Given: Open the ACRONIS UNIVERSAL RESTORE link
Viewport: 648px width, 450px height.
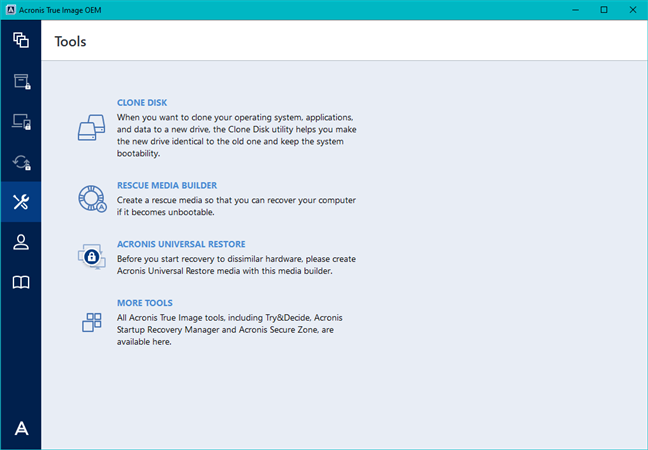Looking at the screenshot, I should click(181, 244).
